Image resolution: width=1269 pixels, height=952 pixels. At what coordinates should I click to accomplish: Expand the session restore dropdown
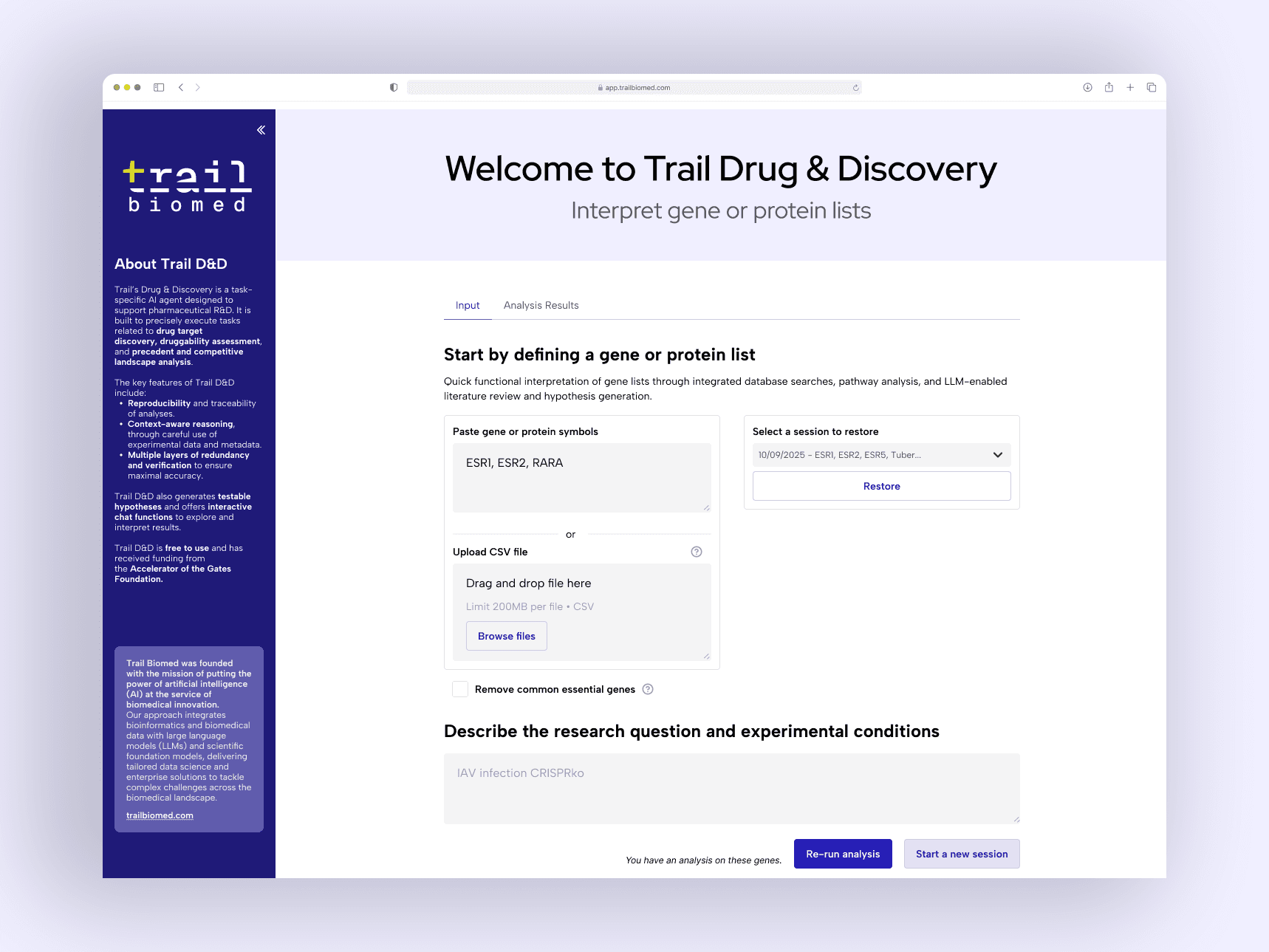(882, 455)
